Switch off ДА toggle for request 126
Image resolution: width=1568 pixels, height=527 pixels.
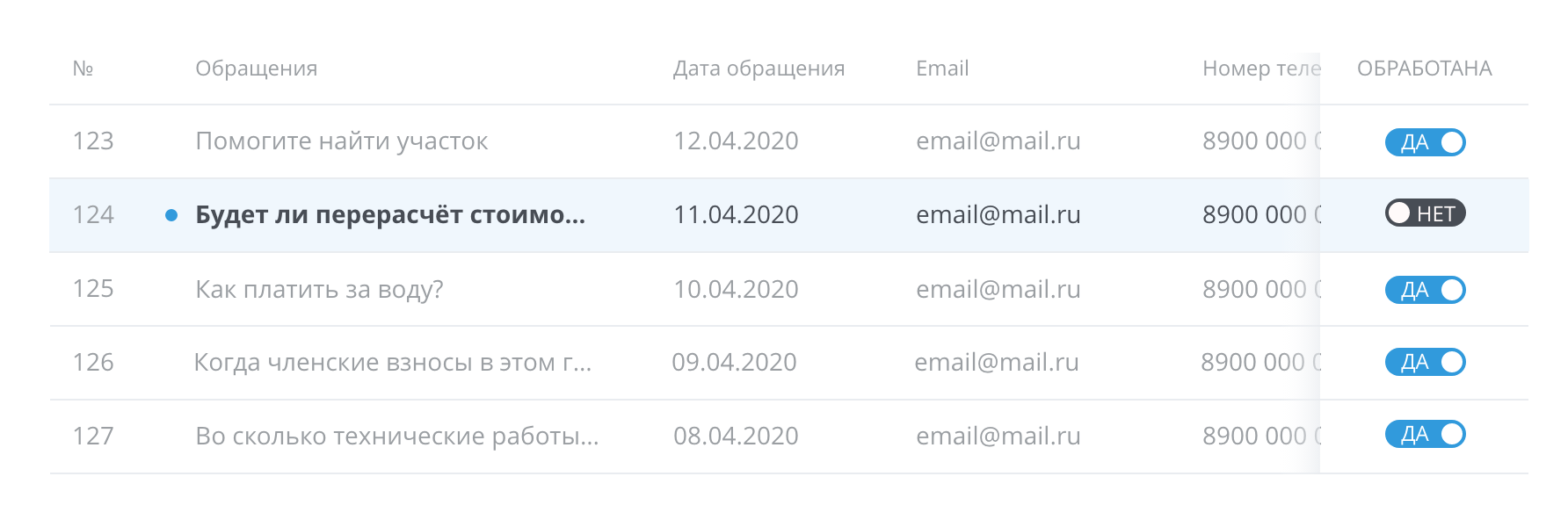tap(1425, 362)
